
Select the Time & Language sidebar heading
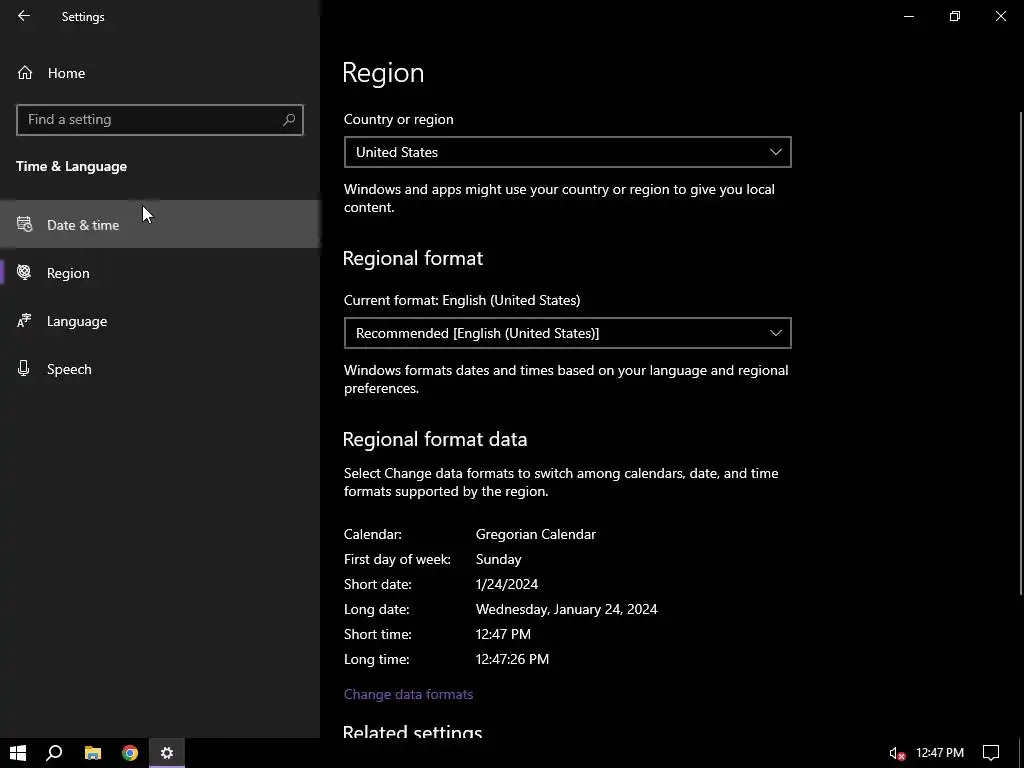[71, 167]
